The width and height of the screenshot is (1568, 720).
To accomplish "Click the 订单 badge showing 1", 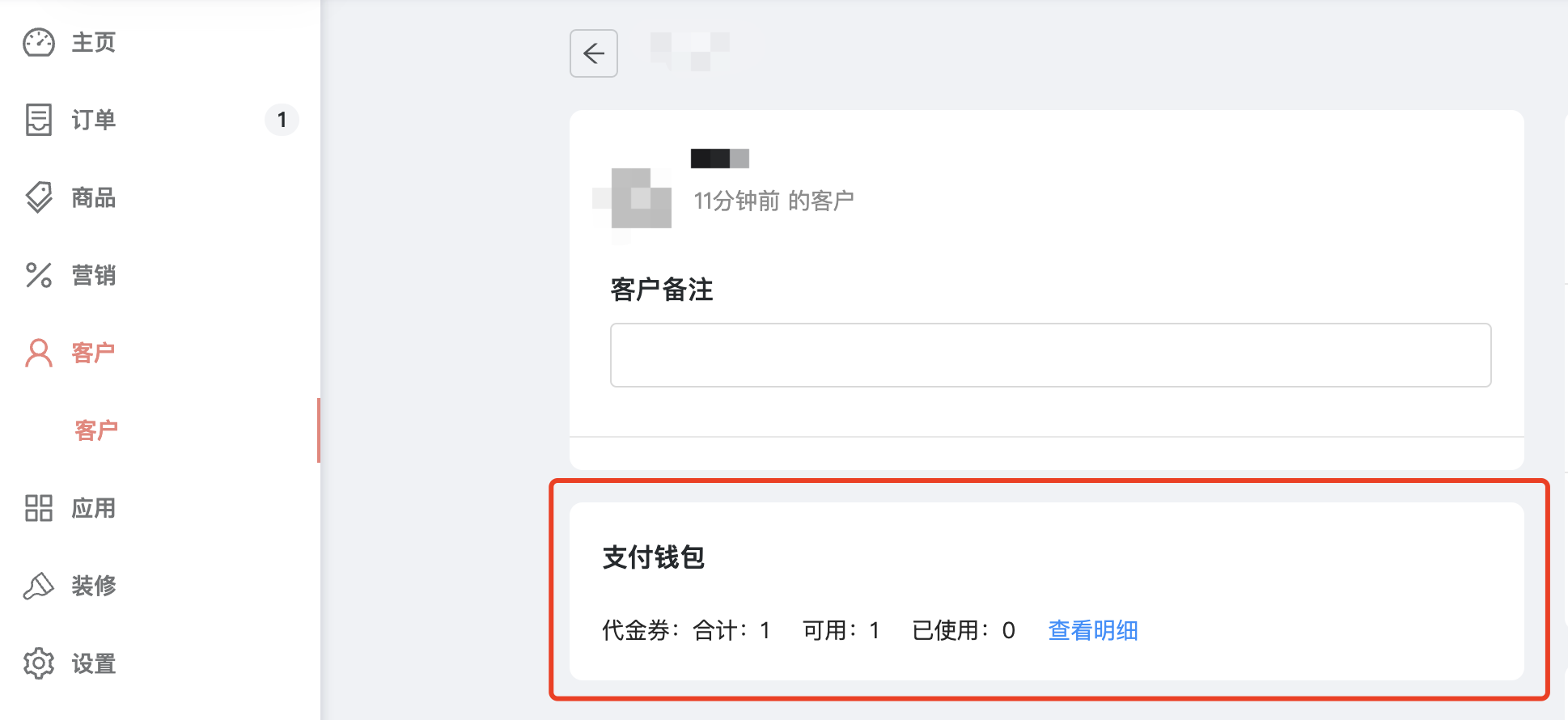I will click(282, 120).
